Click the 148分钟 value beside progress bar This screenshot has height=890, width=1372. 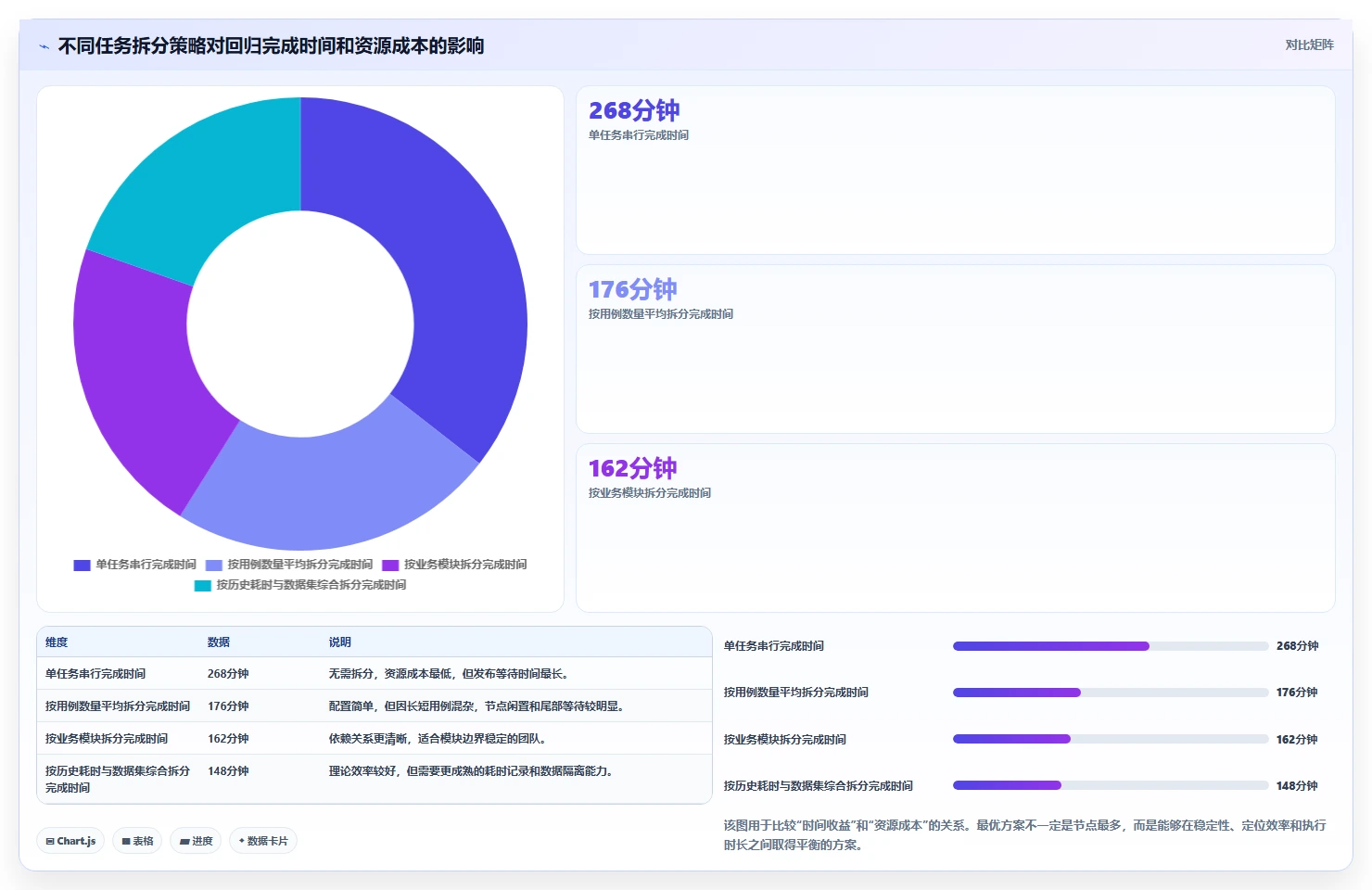(1297, 786)
